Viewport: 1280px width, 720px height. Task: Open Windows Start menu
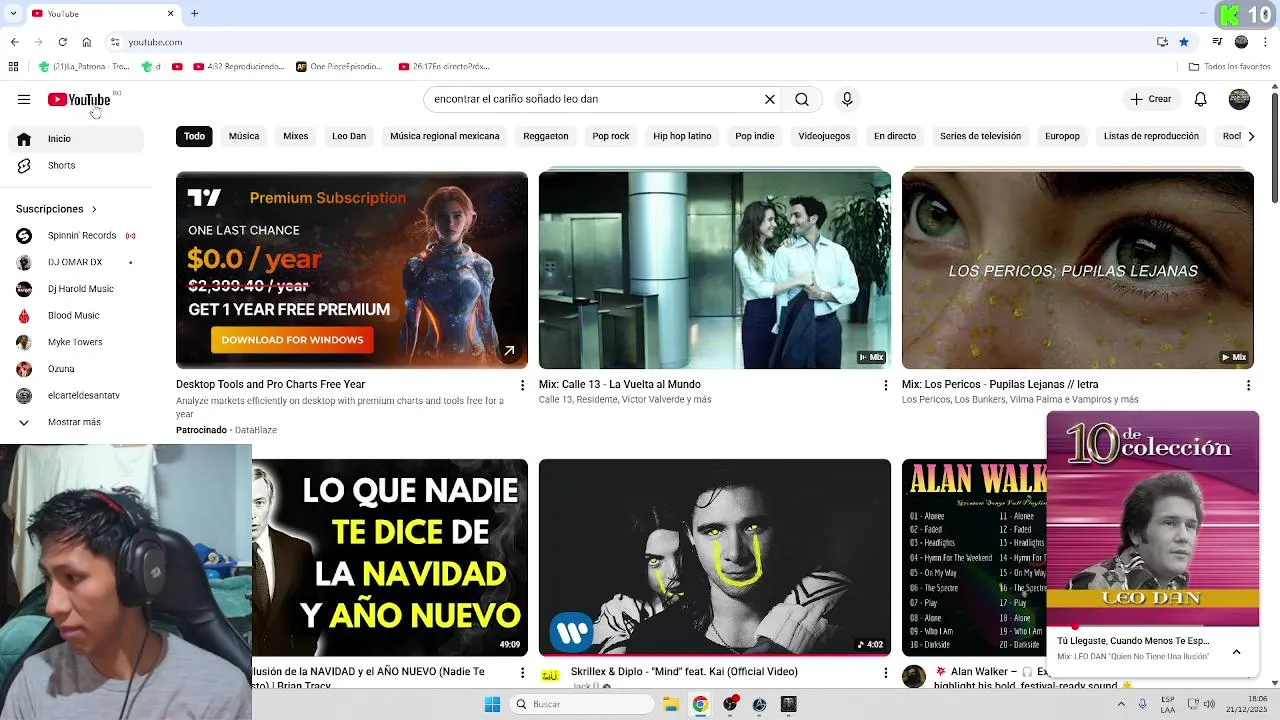492,704
